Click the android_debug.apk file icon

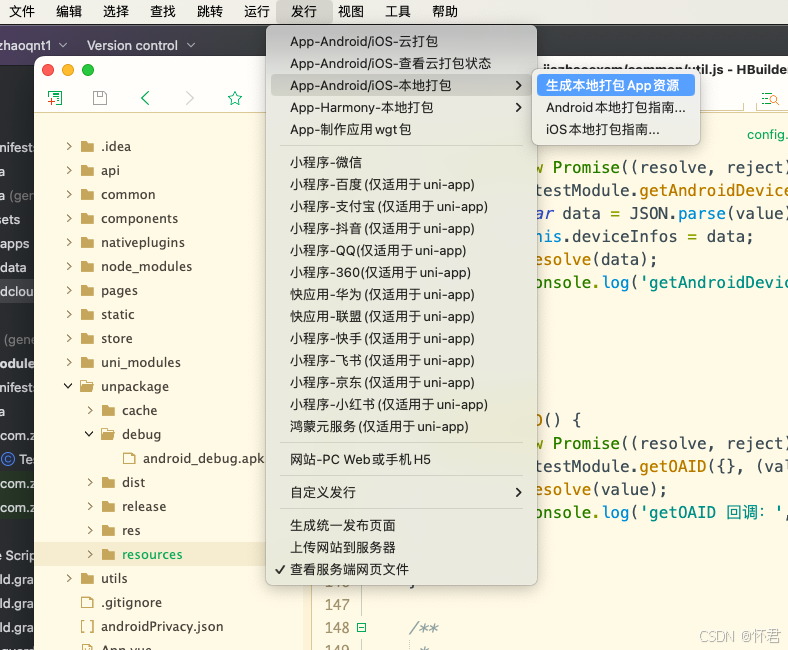click(130, 458)
